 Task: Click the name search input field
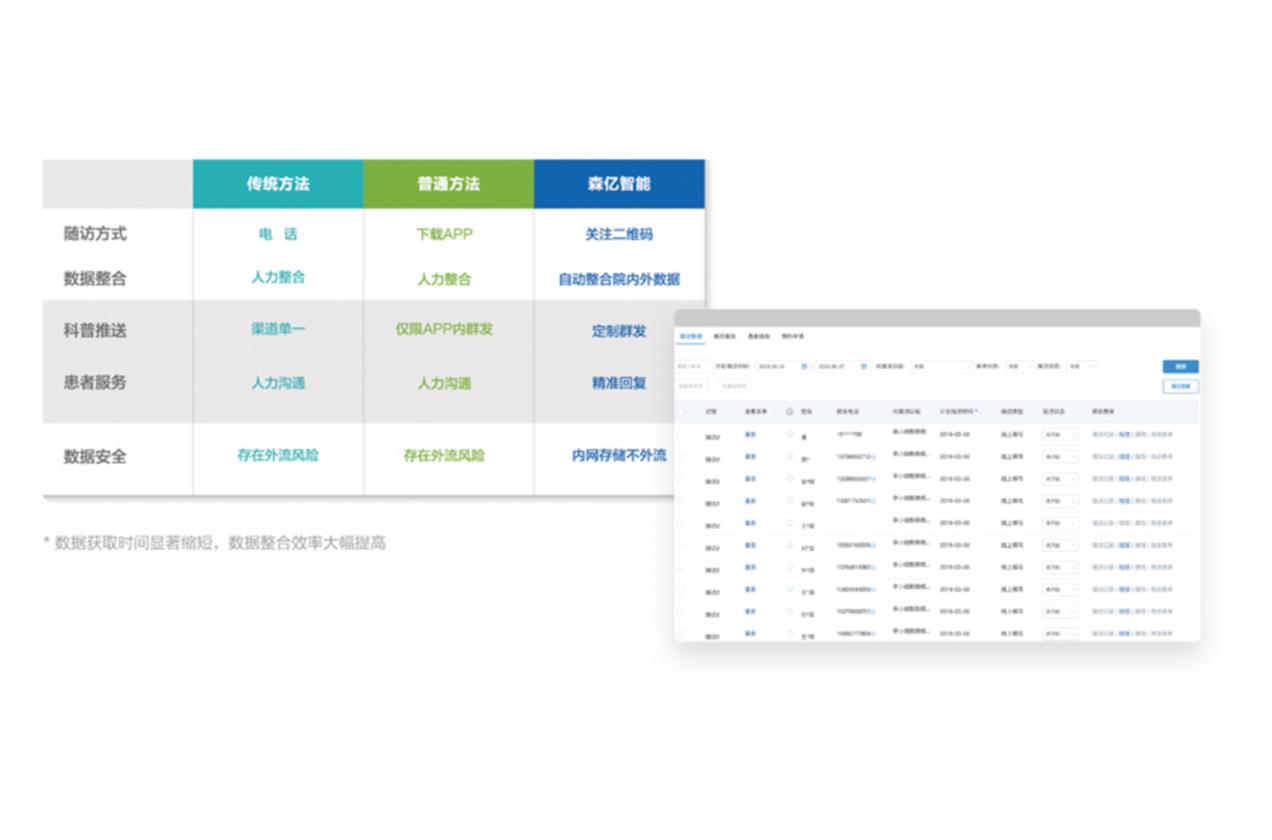pos(694,367)
